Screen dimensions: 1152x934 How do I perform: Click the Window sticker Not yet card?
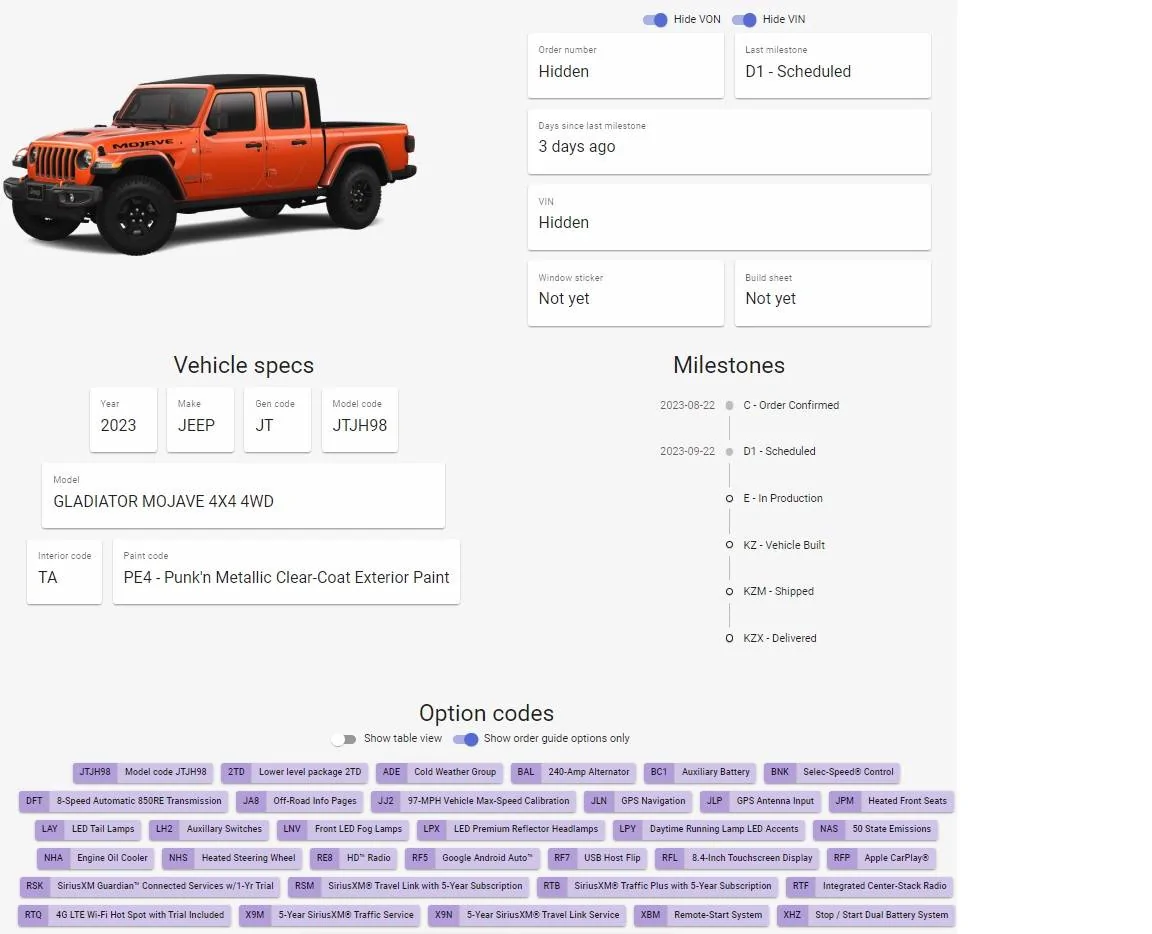tap(626, 293)
